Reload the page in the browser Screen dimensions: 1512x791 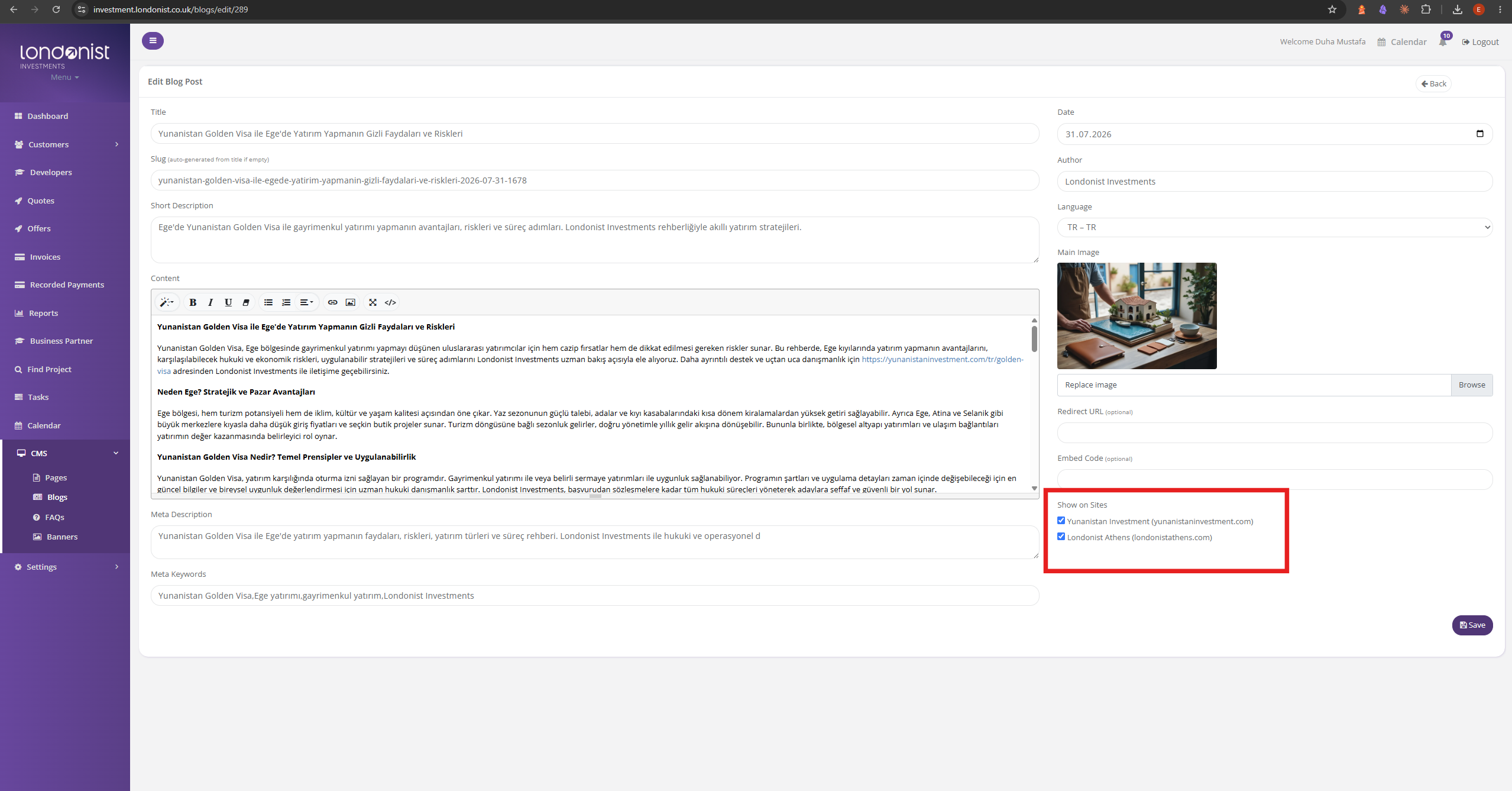point(56,9)
